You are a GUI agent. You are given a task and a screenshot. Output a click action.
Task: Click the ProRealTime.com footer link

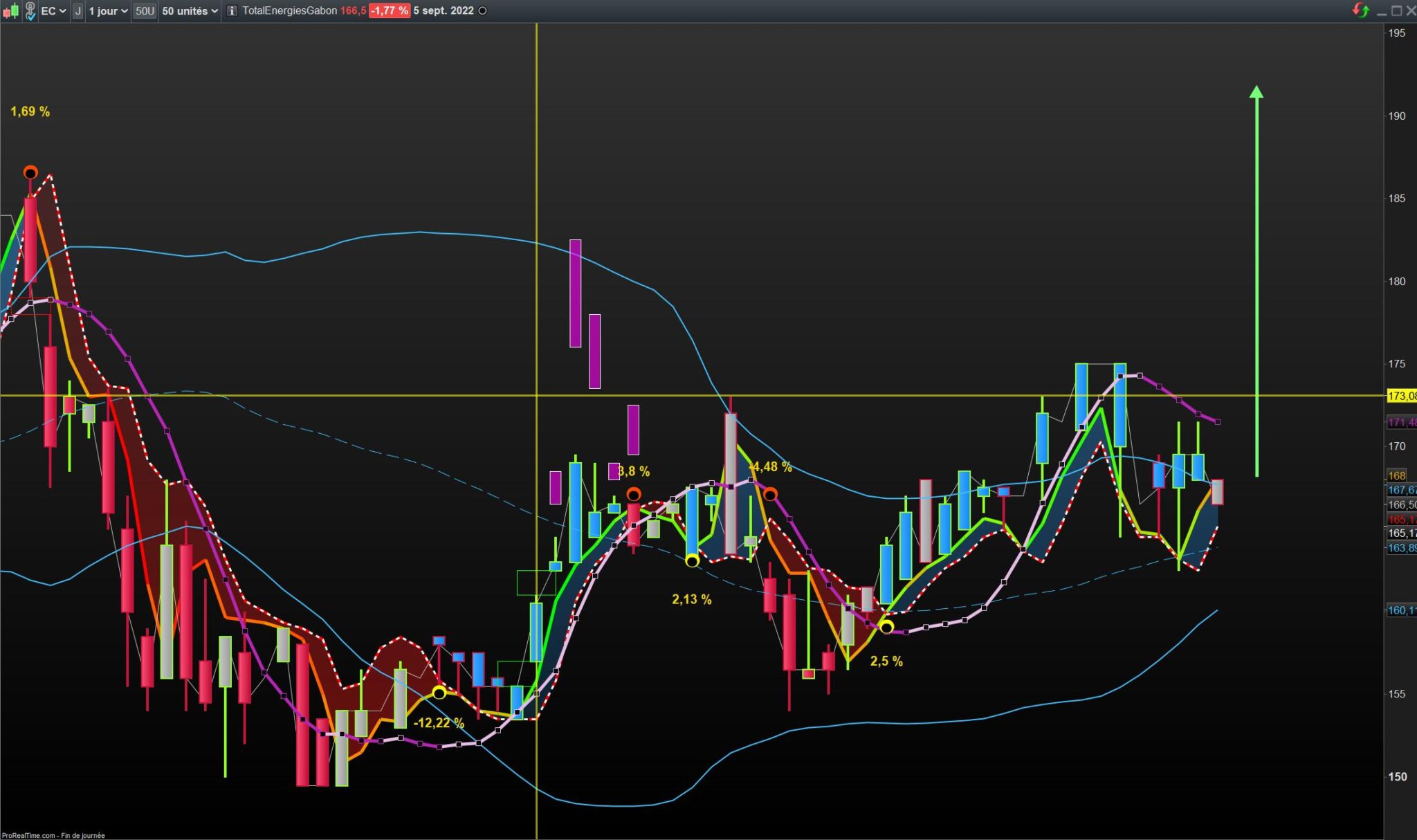[29, 835]
